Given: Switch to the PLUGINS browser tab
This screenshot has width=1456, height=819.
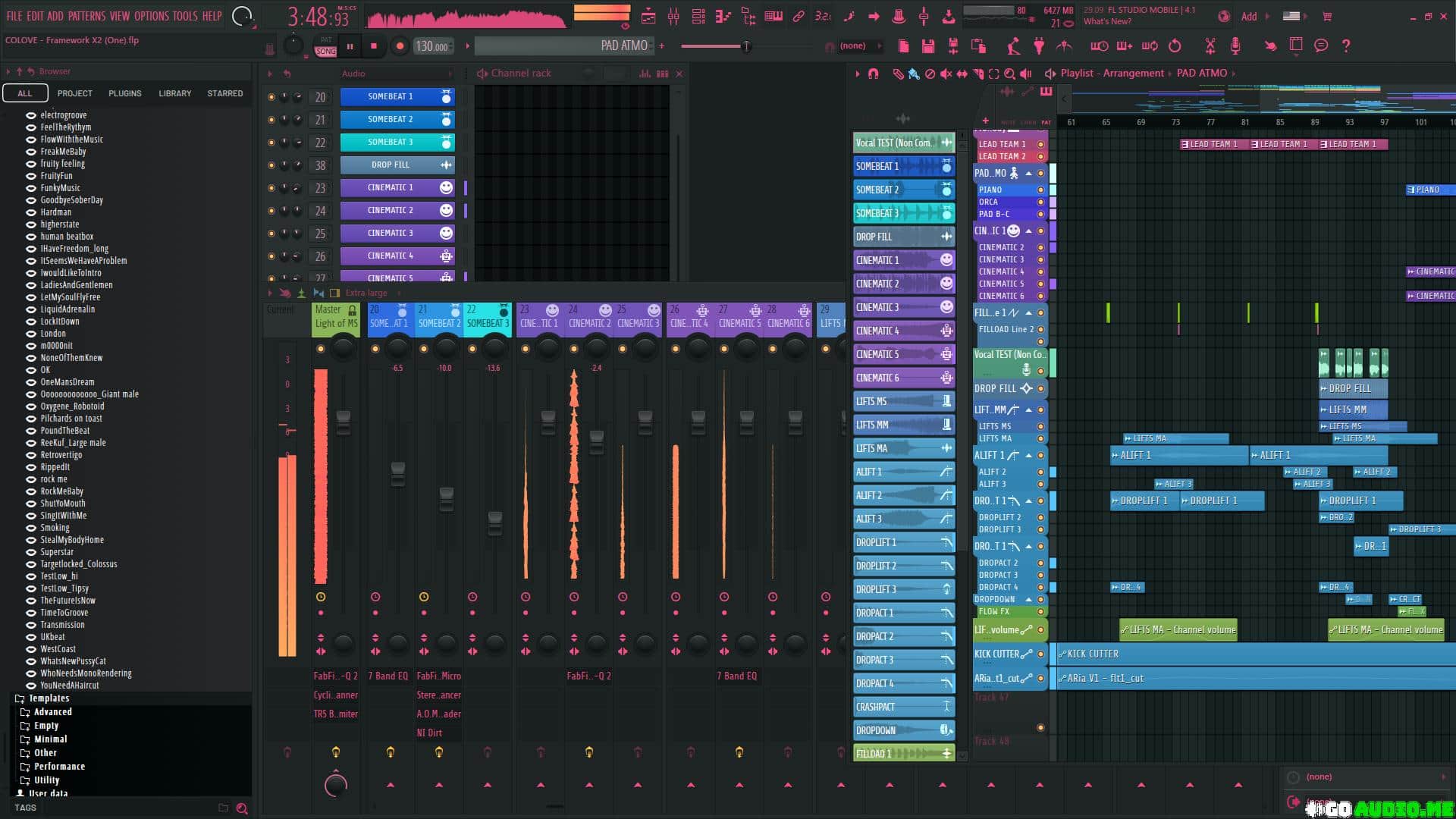Looking at the screenshot, I should tap(125, 93).
